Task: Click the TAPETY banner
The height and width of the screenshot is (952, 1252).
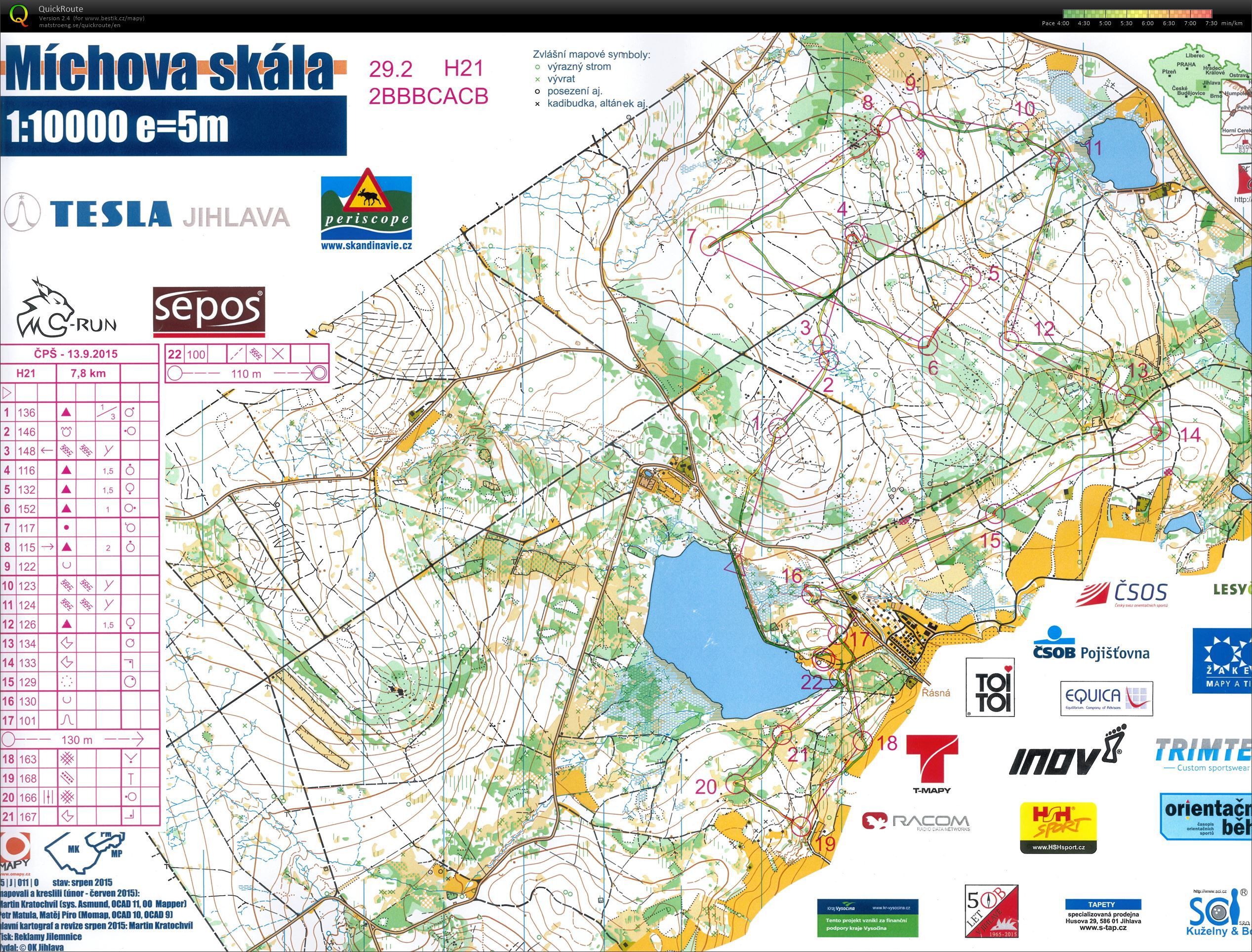Action: pyautogui.click(x=1102, y=905)
